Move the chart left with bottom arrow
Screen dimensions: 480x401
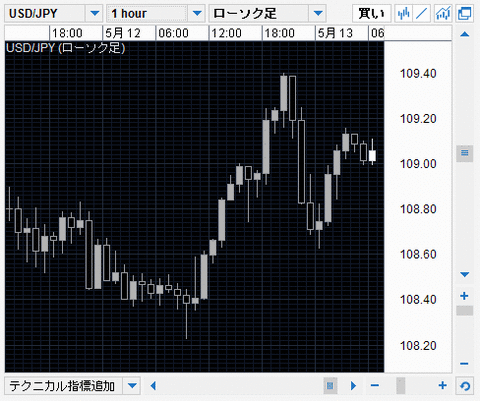pos(153,386)
